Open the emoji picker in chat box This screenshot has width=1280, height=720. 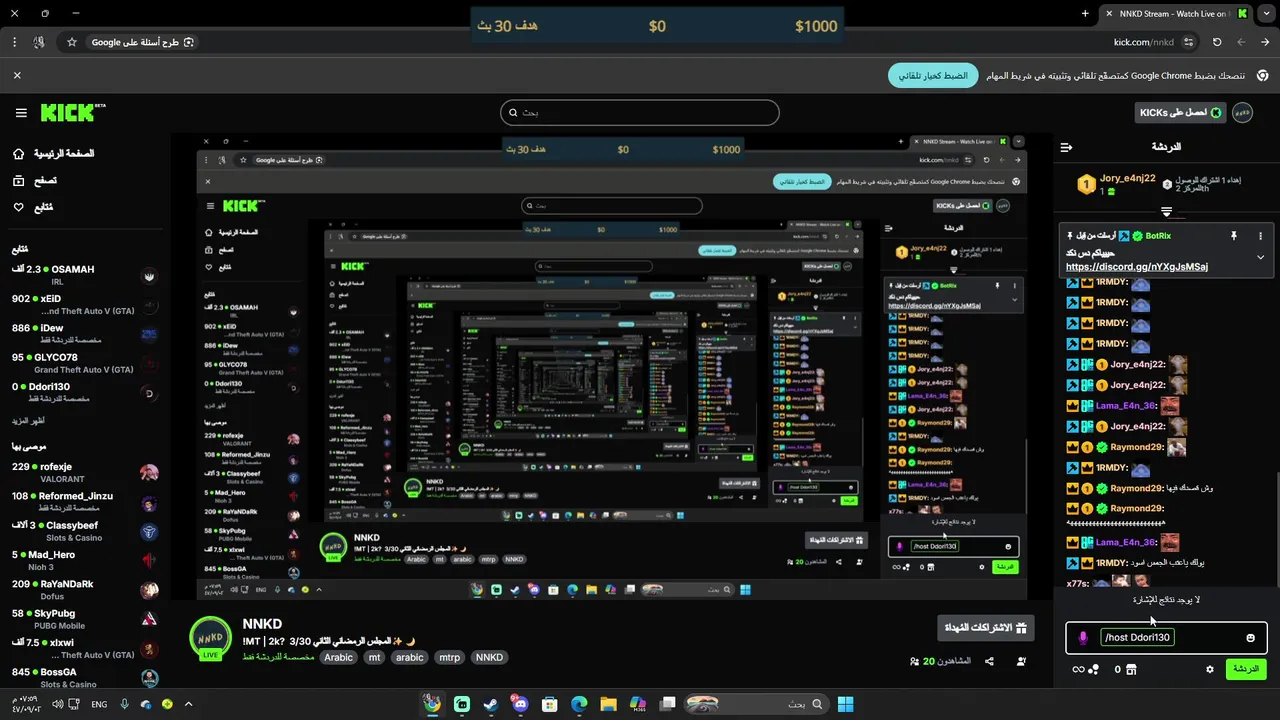(1250, 638)
